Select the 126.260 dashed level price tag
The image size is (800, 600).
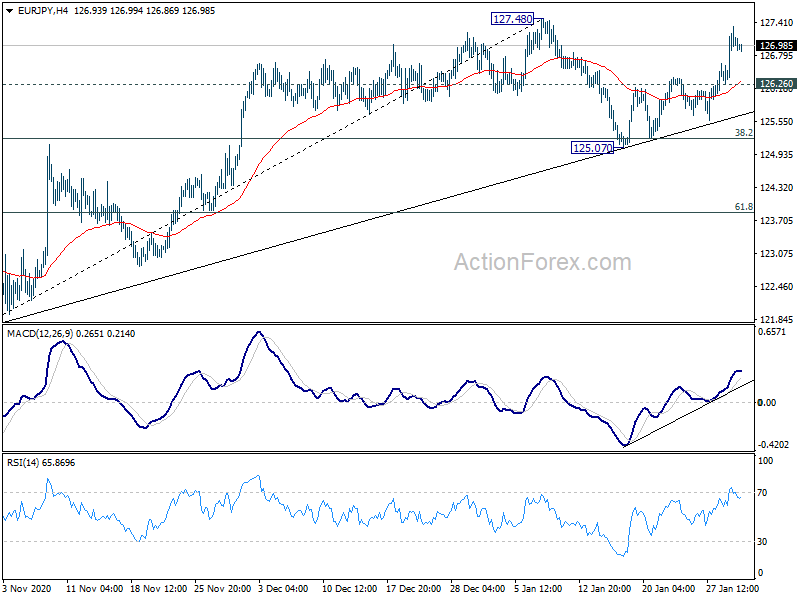tap(776, 84)
